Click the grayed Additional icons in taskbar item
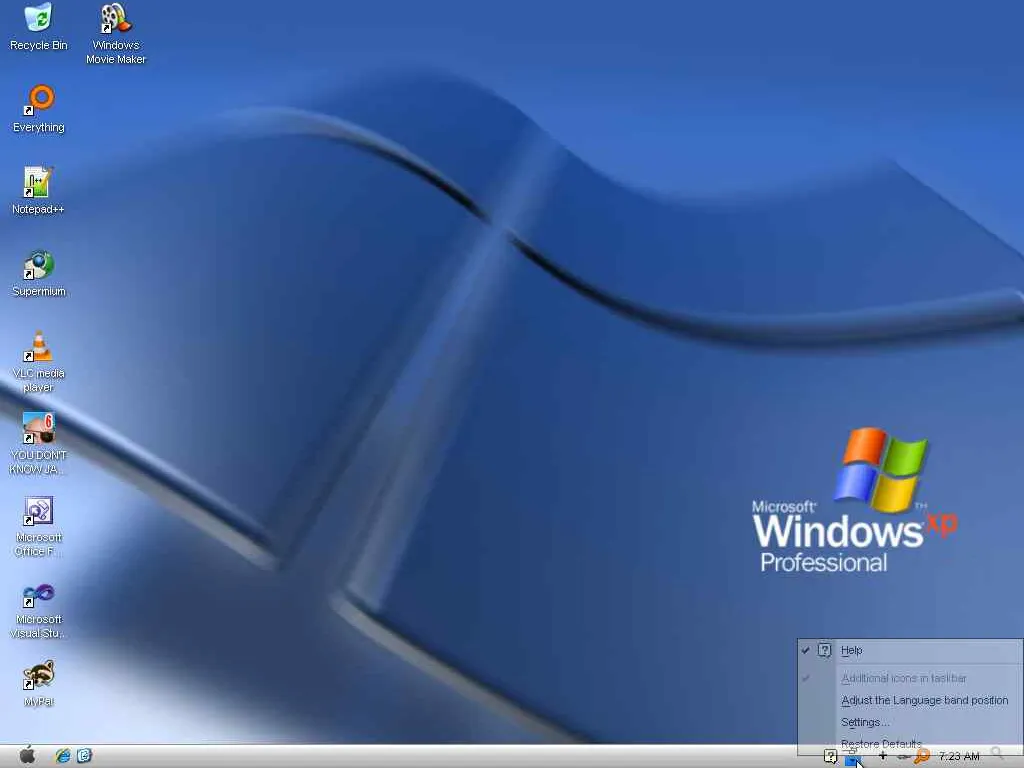This screenshot has width=1024, height=768. (x=910, y=679)
